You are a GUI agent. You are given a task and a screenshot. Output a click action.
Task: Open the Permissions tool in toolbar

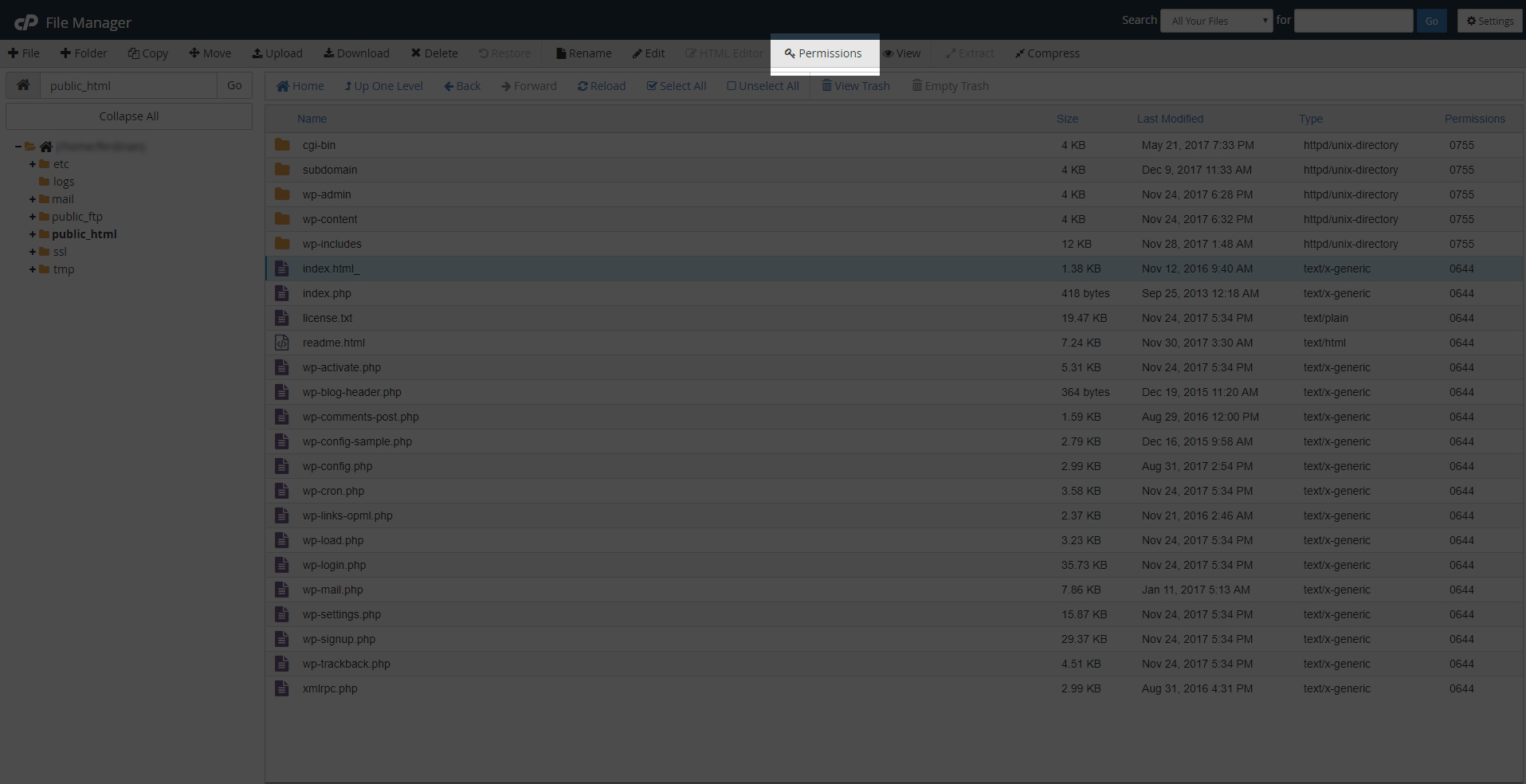(x=824, y=53)
